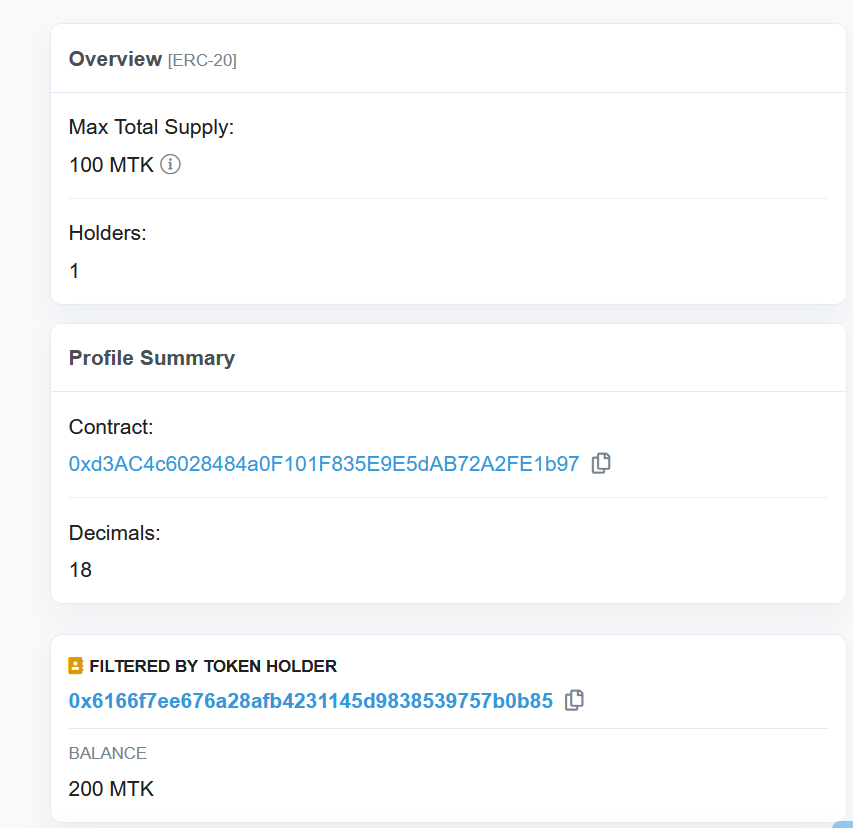Select the 100 MTK supply value
Viewport: 853px width, 828px height.
pyautogui.click(x=112, y=165)
